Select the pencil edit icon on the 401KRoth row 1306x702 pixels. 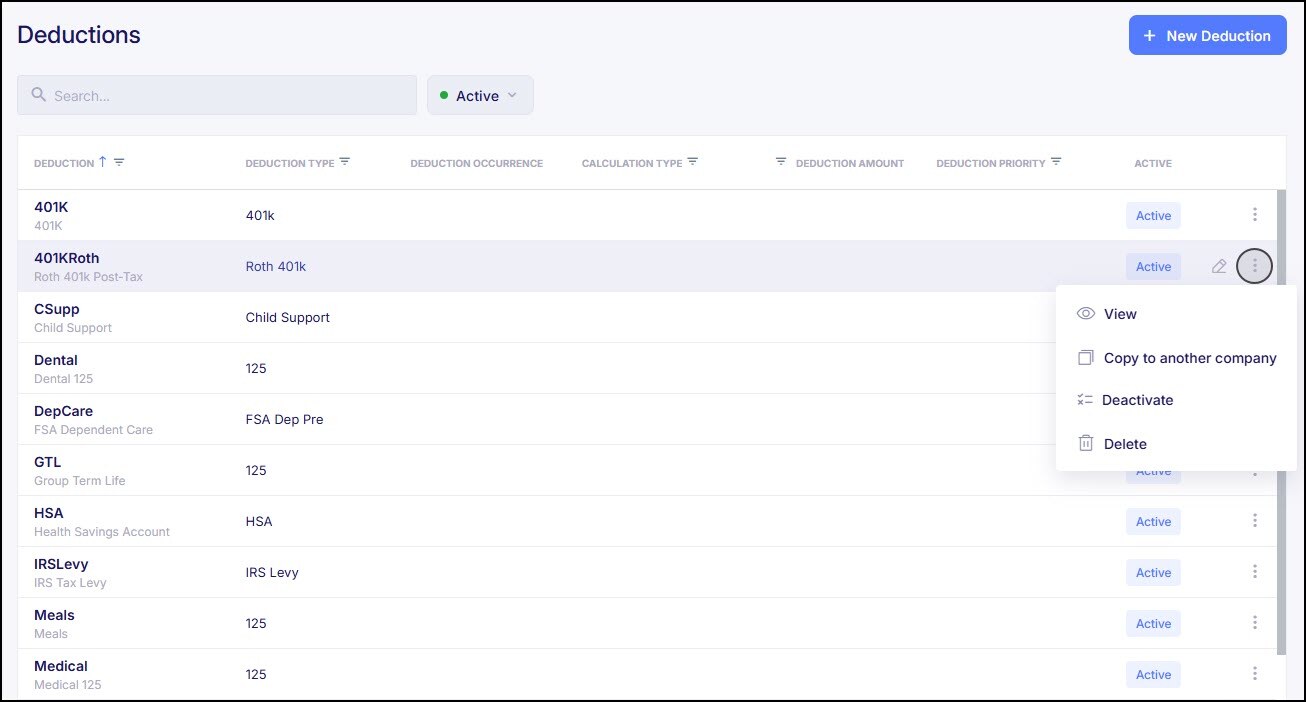(x=1218, y=266)
